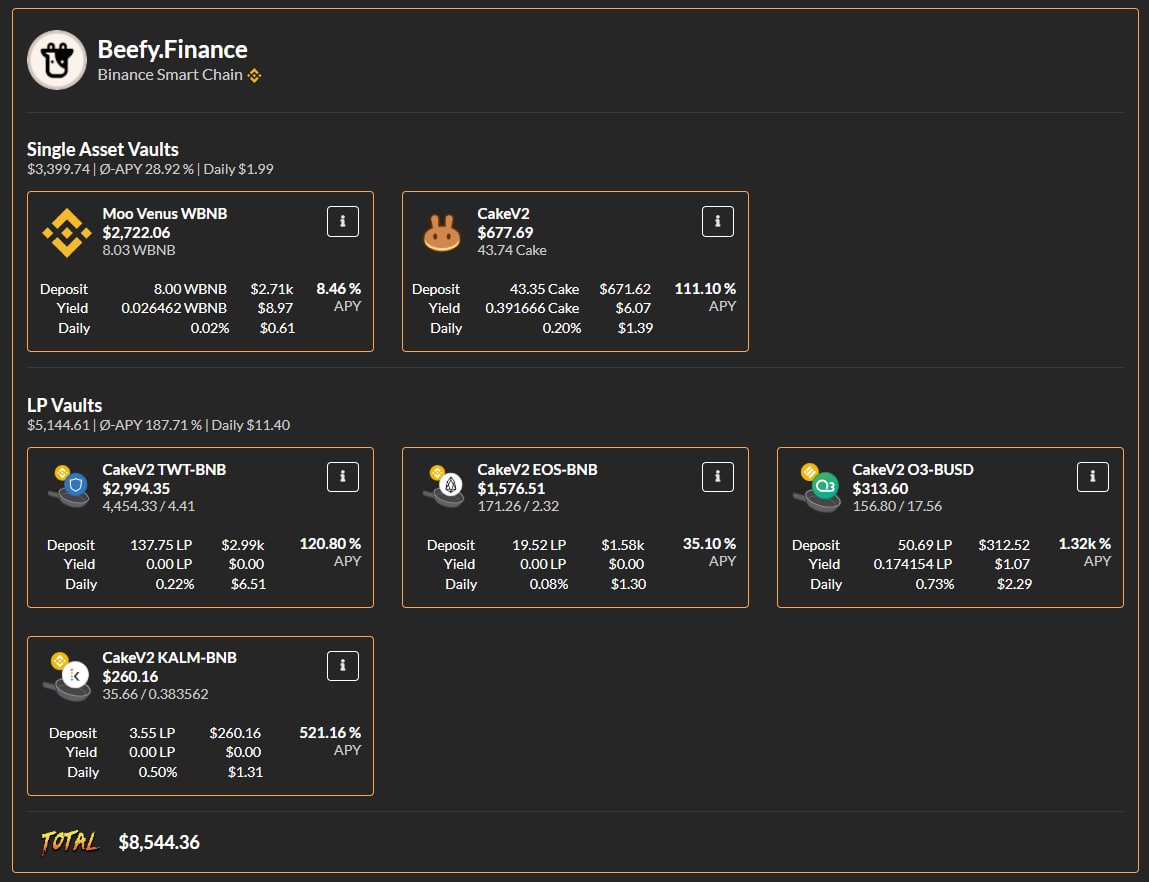Click the 19.52 LP deposit amount

tap(539, 545)
